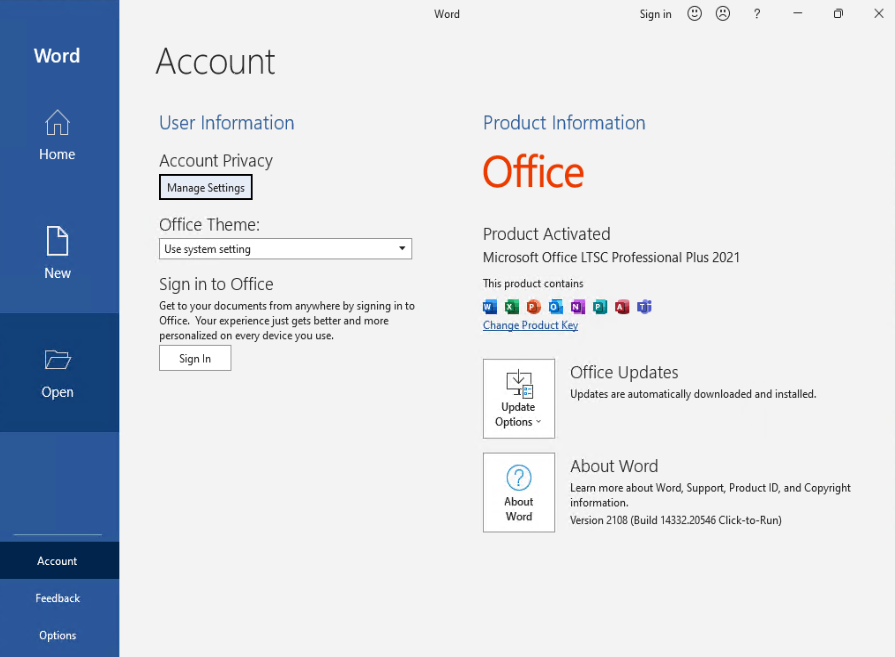This screenshot has width=895, height=657.
Task: Click the Excel icon under product contents
Action: [512, 307]
